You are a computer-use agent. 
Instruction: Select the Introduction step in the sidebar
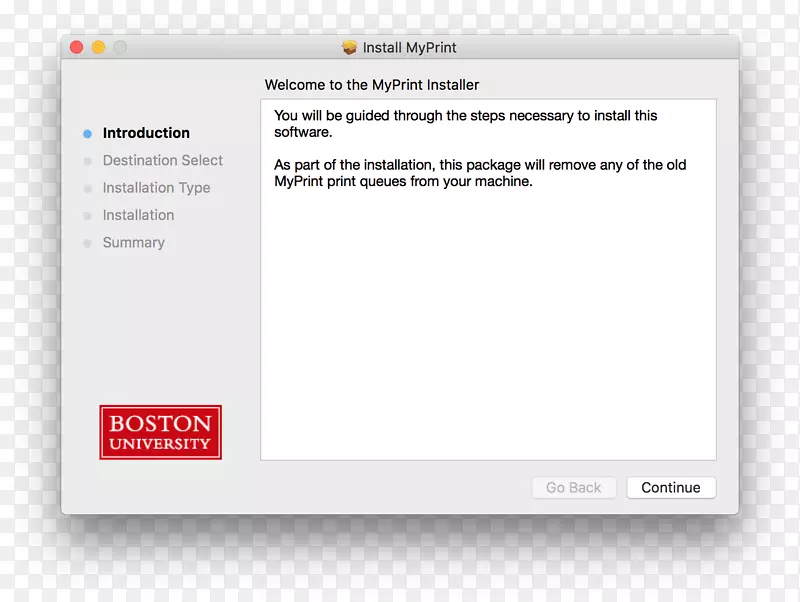pyautogui.click(x=146, y=133)
